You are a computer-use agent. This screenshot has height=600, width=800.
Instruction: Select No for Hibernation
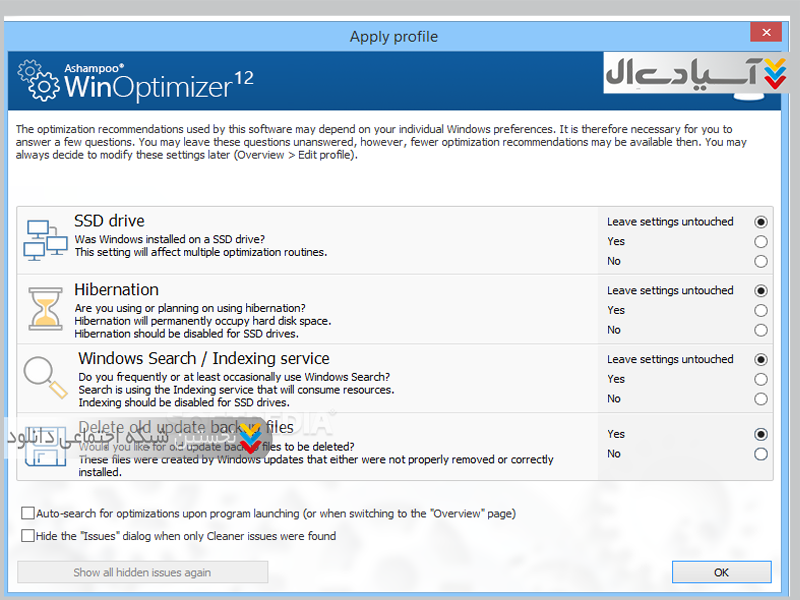tap(761, 330)
